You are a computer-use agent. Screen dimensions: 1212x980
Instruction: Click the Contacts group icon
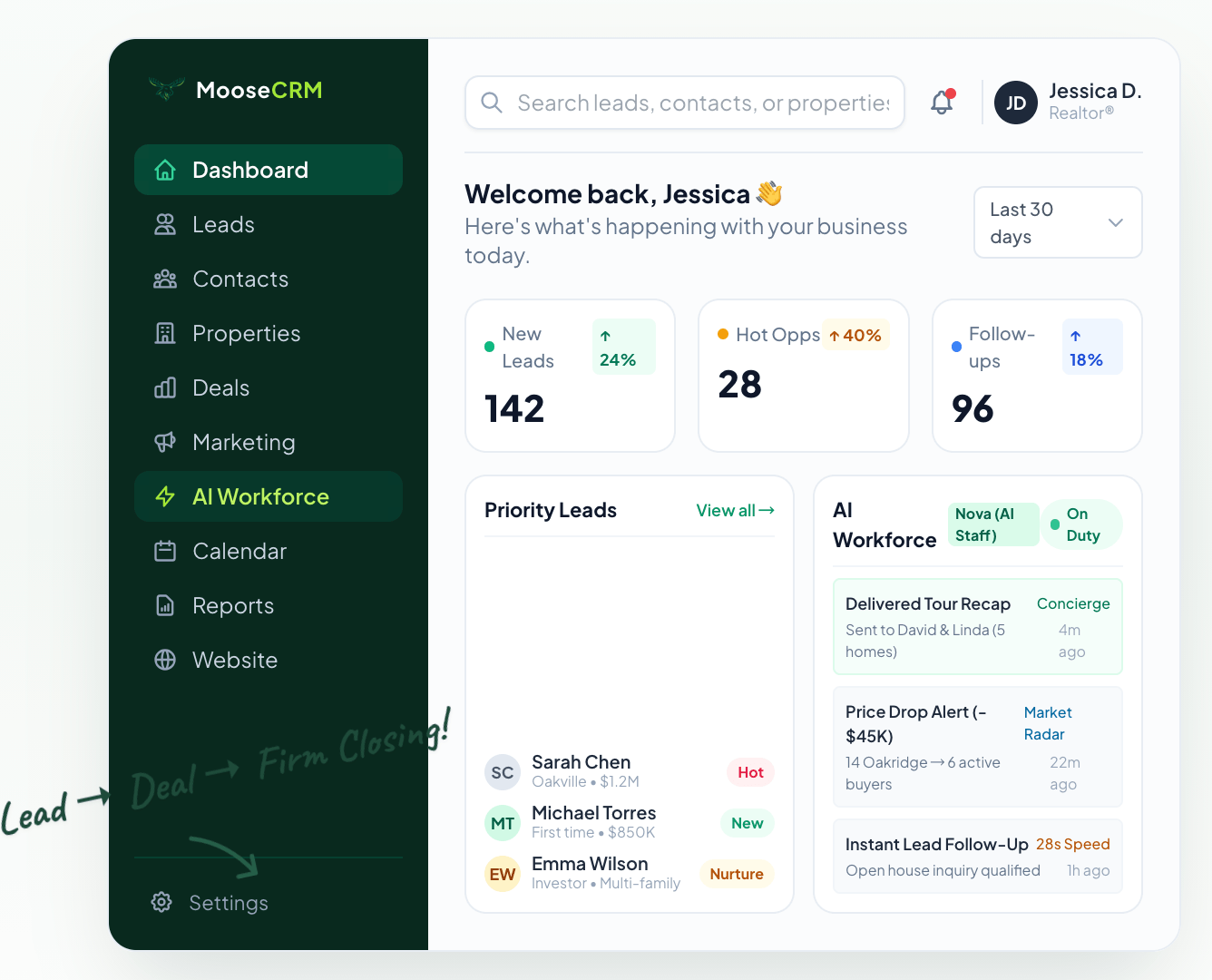[165, 279]
